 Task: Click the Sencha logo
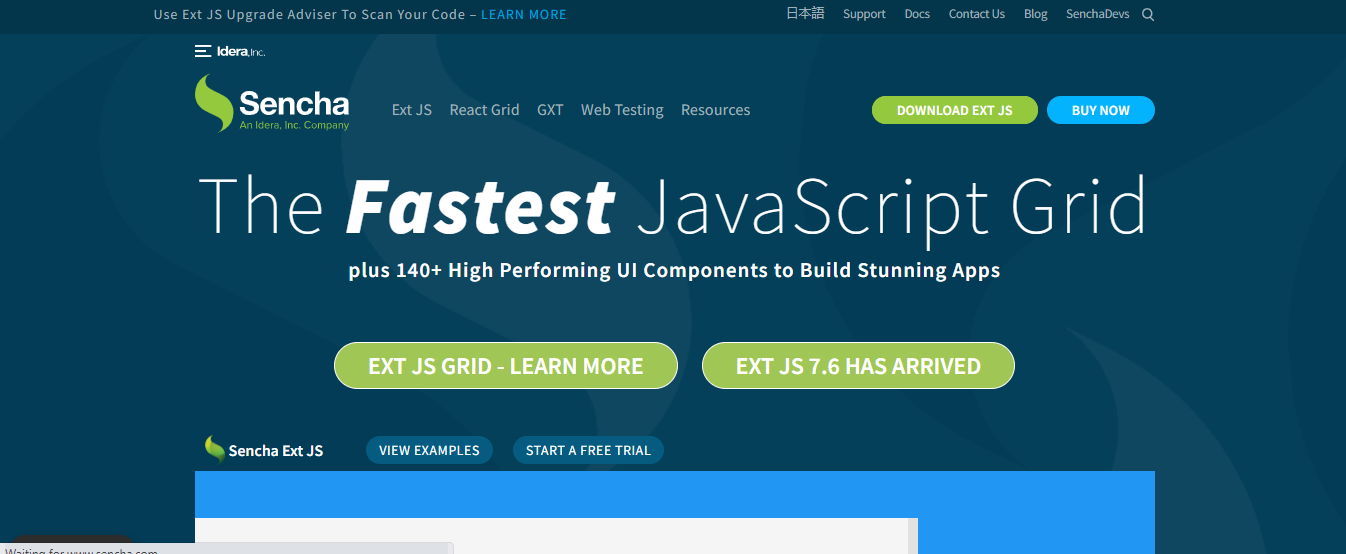pyautogui.click(x=272, y=104)
